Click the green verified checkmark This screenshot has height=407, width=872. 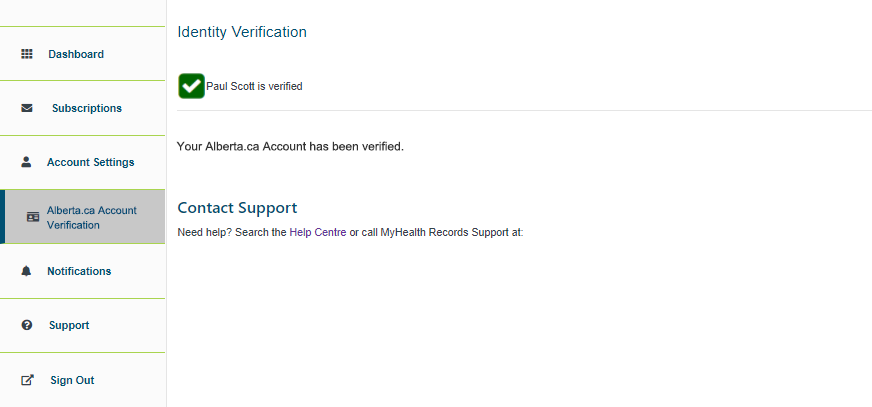pyautogui.click(x=191, y=86)
